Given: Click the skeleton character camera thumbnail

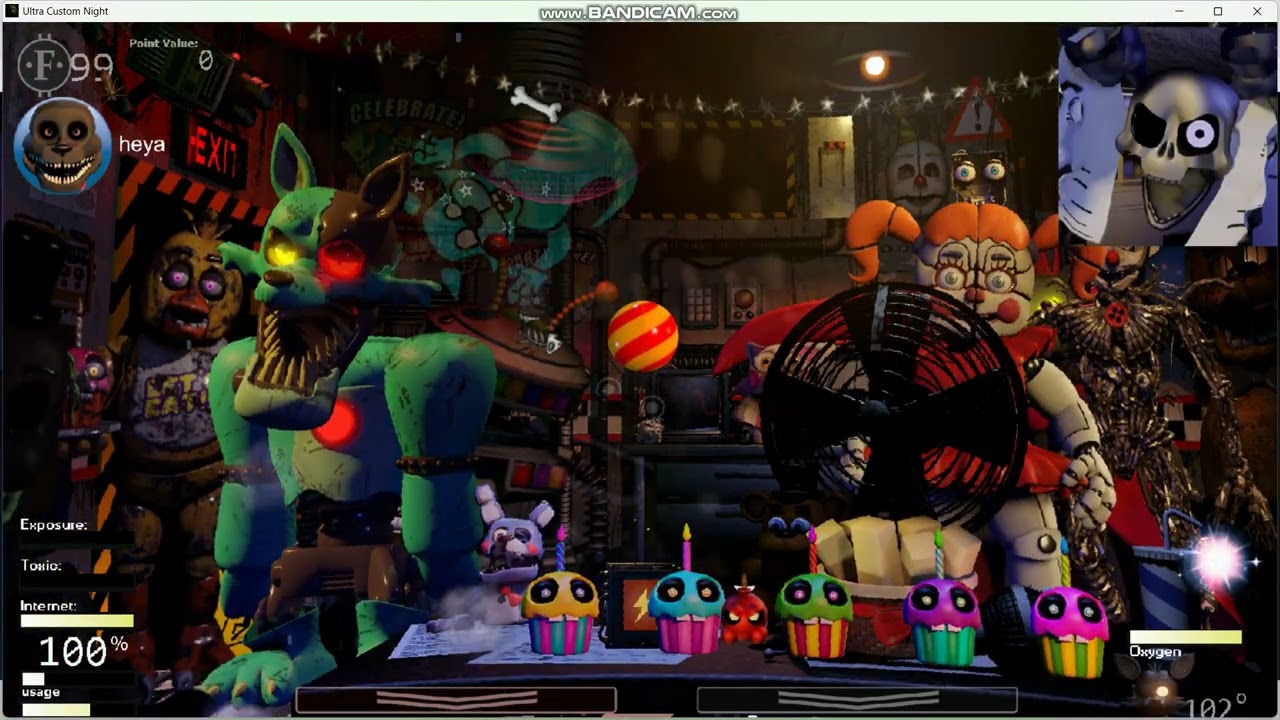Looking at the screenshot, I should [x=1167, y=136].
